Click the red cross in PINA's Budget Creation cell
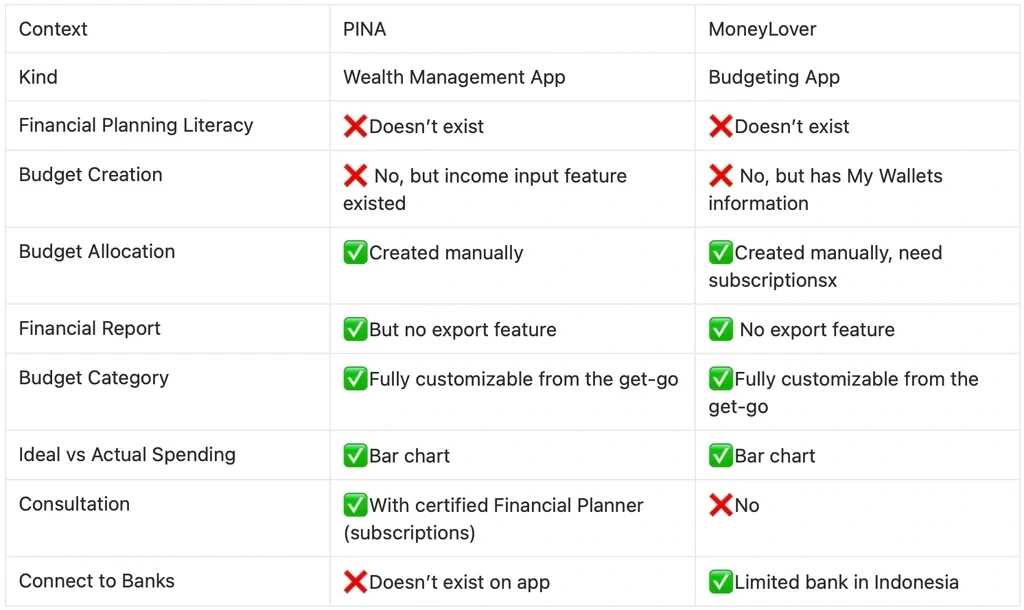This screenshot has height=610, width=1024. coord(355,176)
